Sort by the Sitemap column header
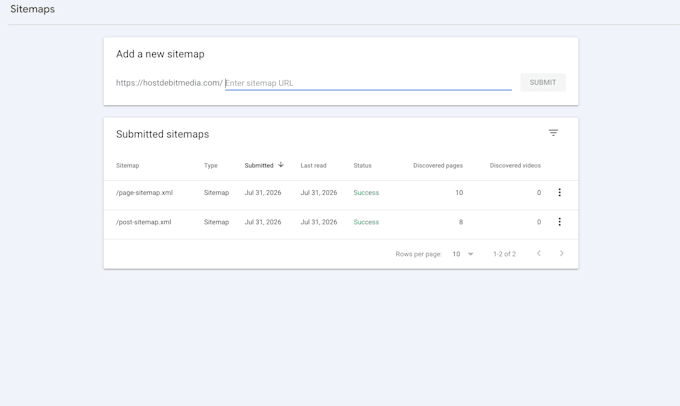 tap(128, 165)
